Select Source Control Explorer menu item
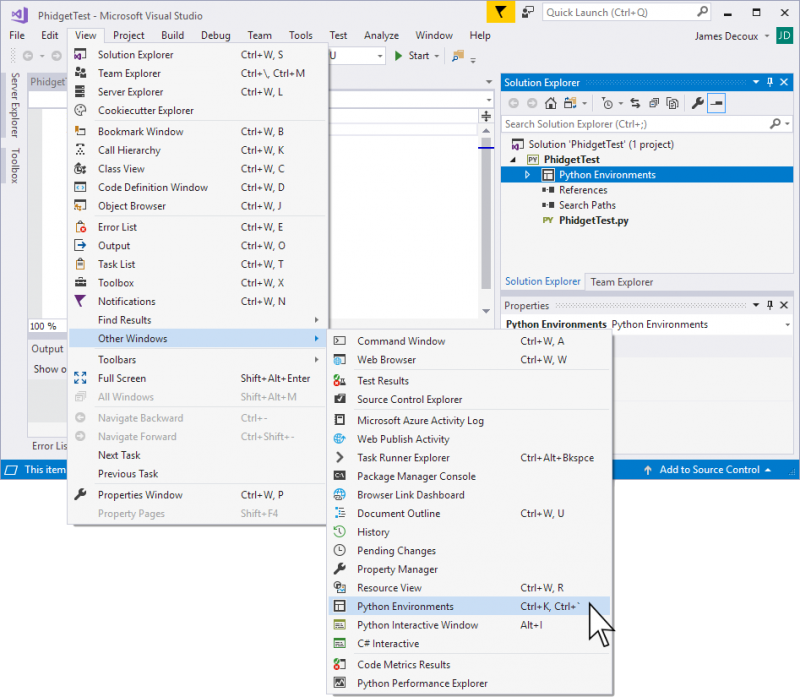Image resolution: width=800 pixels, height=697 pixels. pyautogui.click(x=469, y=399)
